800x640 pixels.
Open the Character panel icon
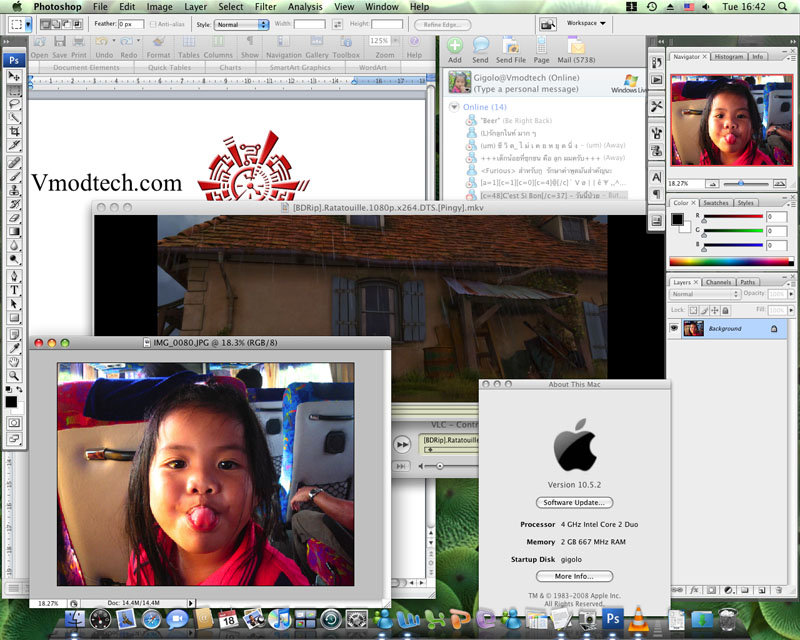(x=656, y=177)
